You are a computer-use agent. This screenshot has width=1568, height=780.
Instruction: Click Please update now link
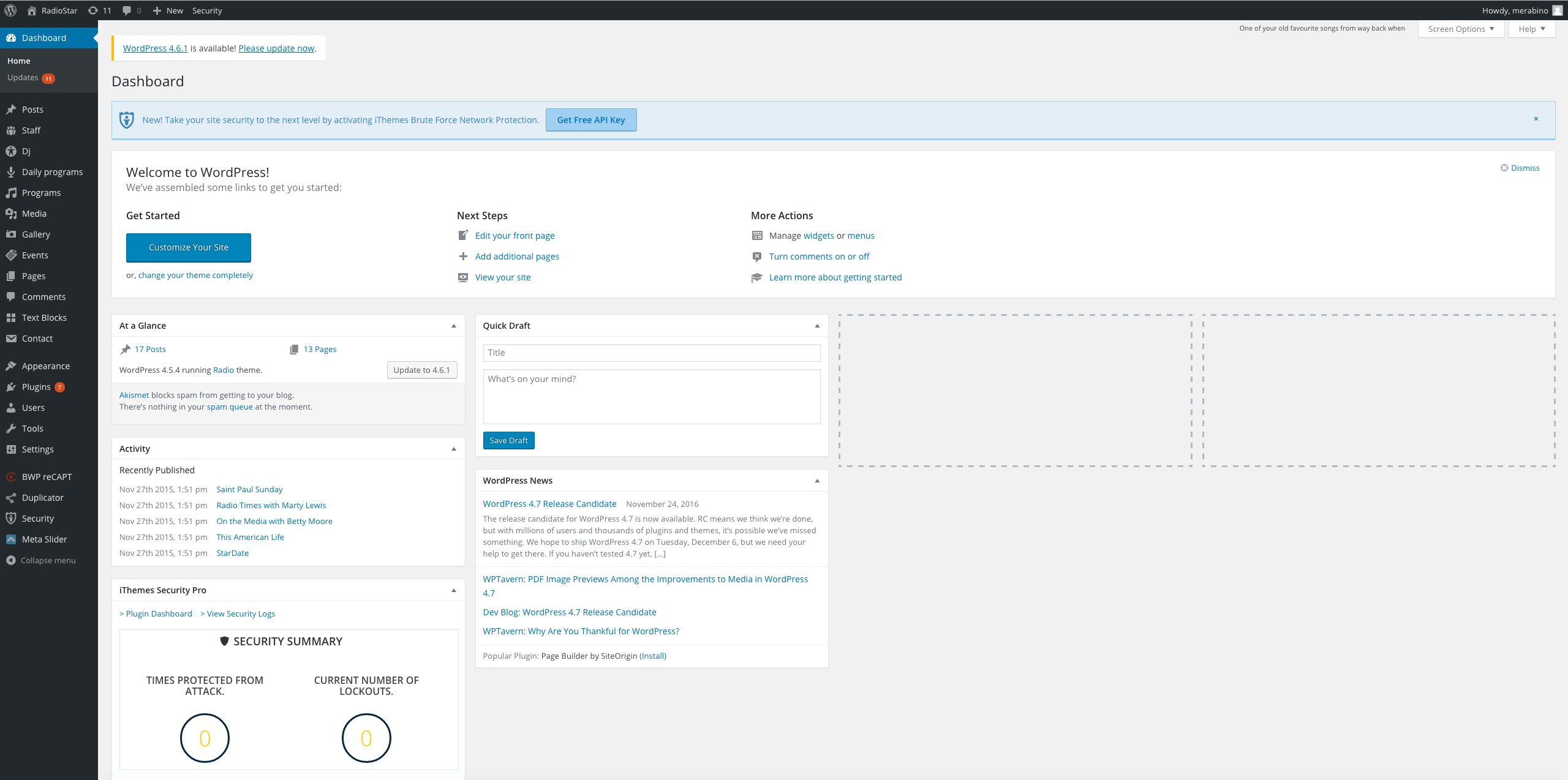tap(276, 48)
